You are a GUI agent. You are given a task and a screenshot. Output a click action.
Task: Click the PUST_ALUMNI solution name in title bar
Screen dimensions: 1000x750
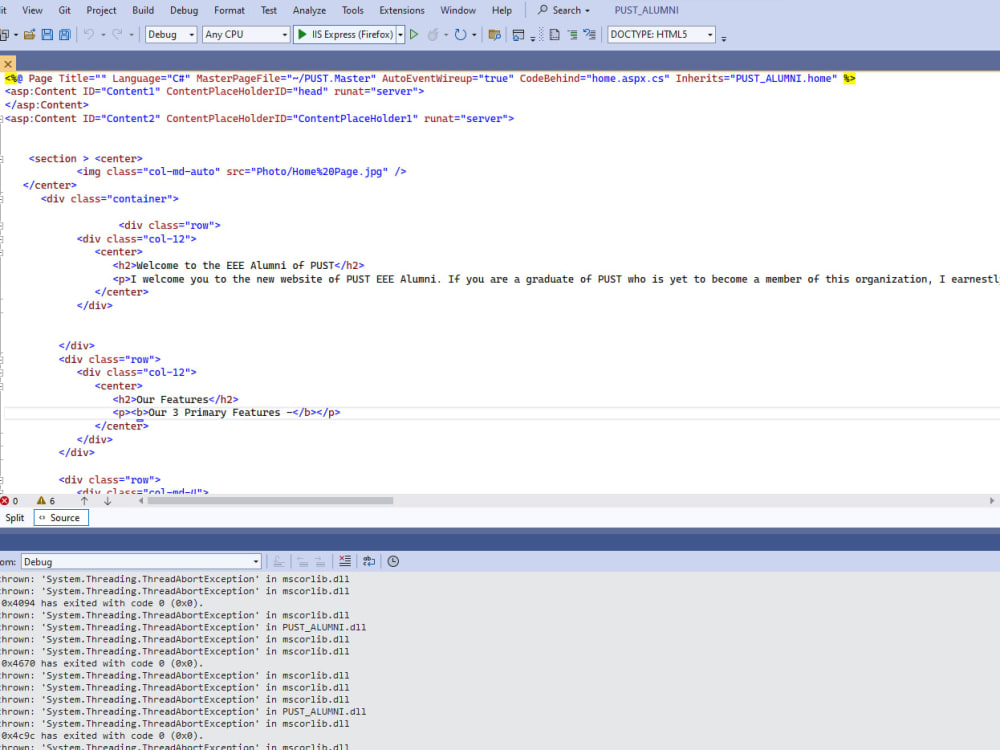click(646, 10)
